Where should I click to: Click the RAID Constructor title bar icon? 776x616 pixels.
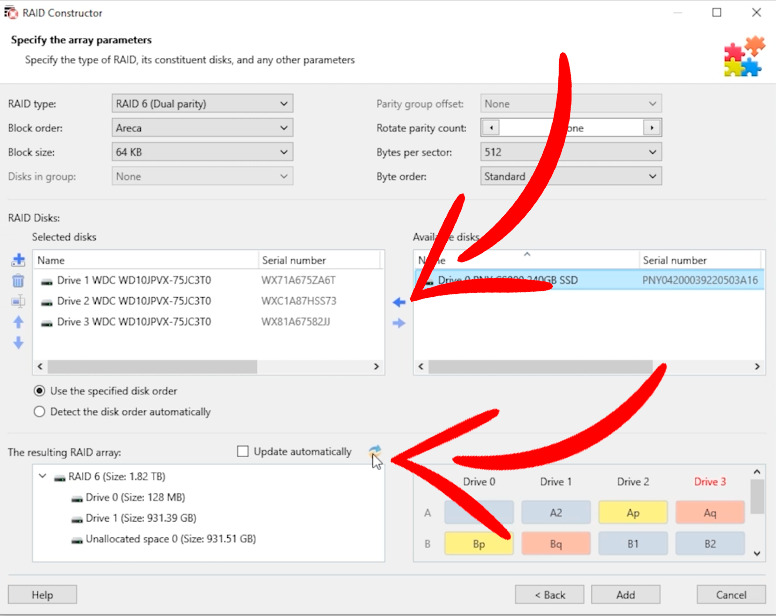(x=11, y=12)
